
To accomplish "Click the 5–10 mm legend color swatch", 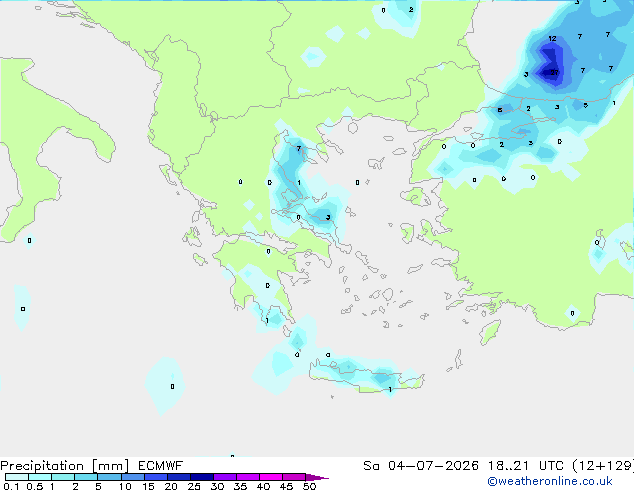I will 109,477.
